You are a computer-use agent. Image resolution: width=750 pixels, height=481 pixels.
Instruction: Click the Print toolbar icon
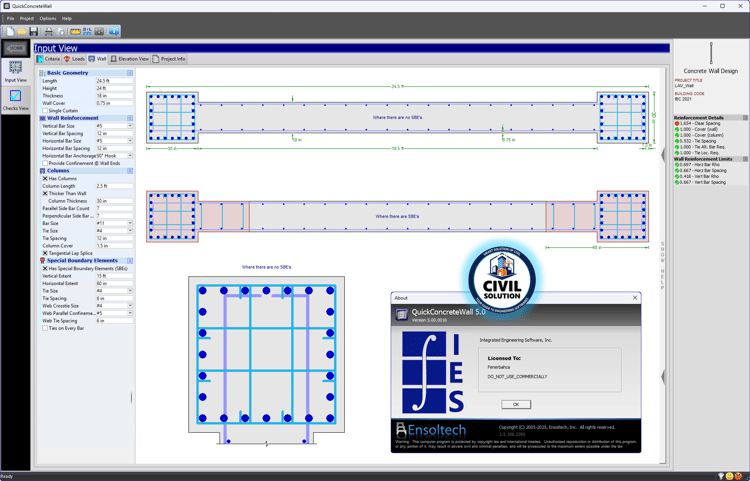[x=49, y=32]
